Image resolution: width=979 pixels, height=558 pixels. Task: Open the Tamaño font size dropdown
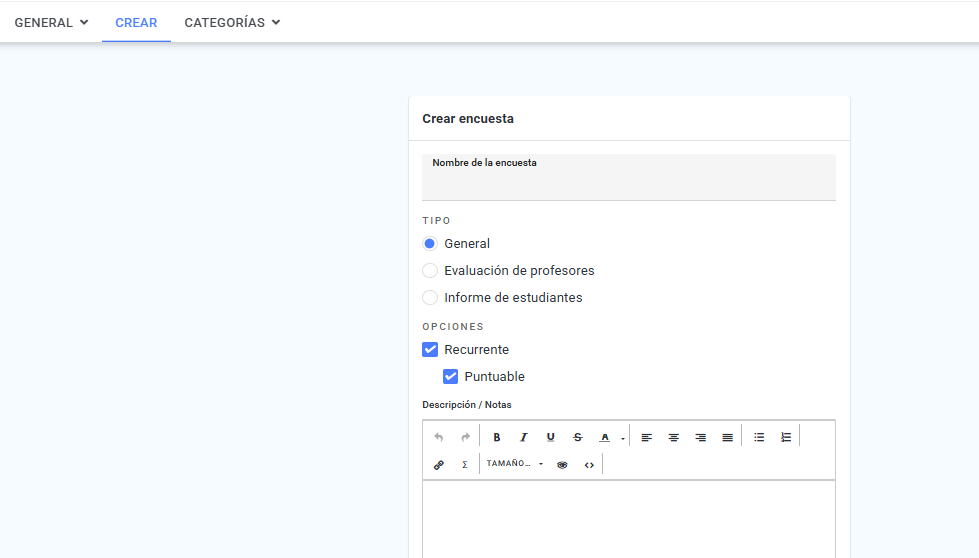pyautogui.click(x=514, y=464)
